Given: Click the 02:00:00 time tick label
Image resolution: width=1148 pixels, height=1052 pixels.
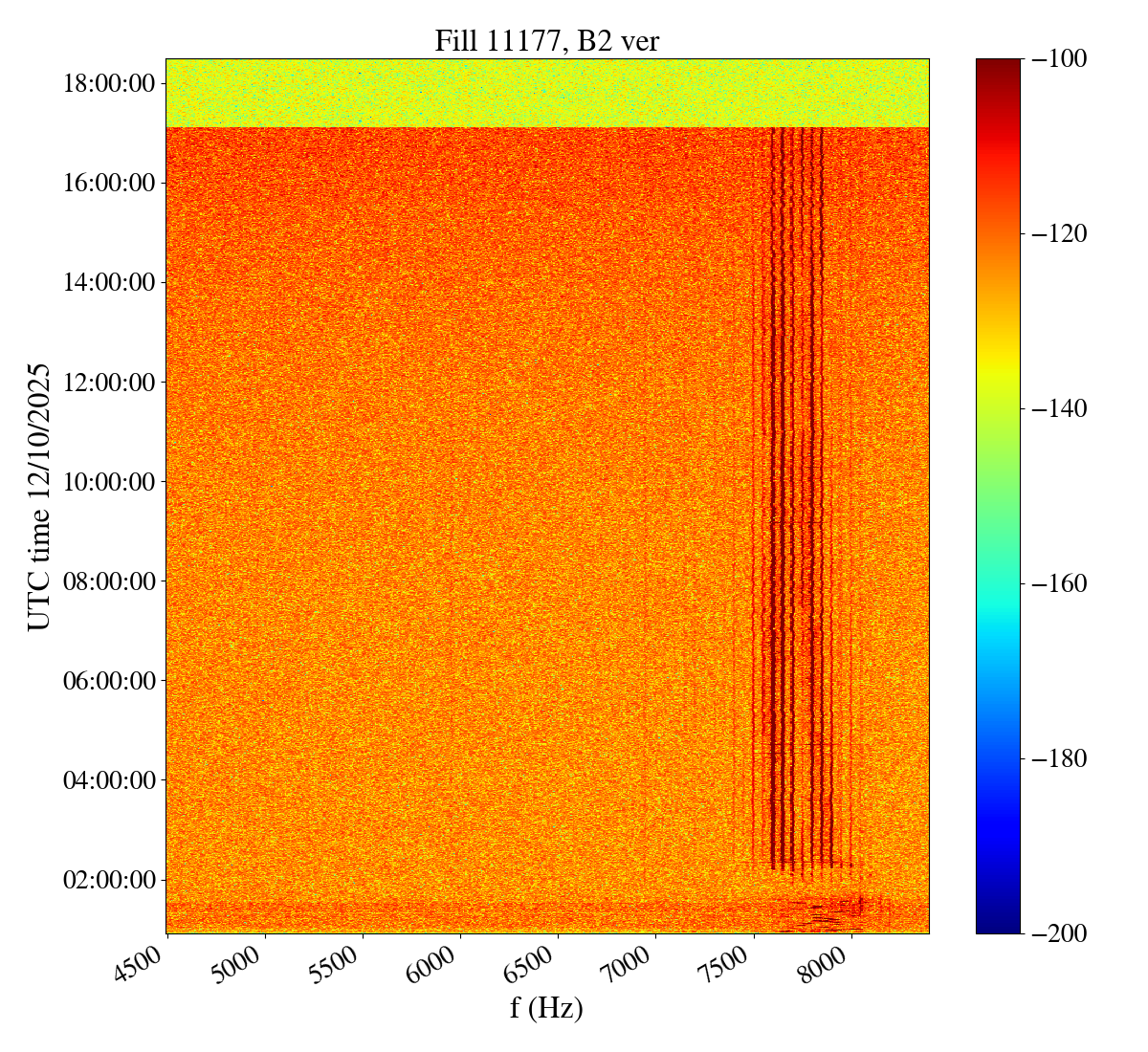Looking at the screenshot, I should coord(108,879).
